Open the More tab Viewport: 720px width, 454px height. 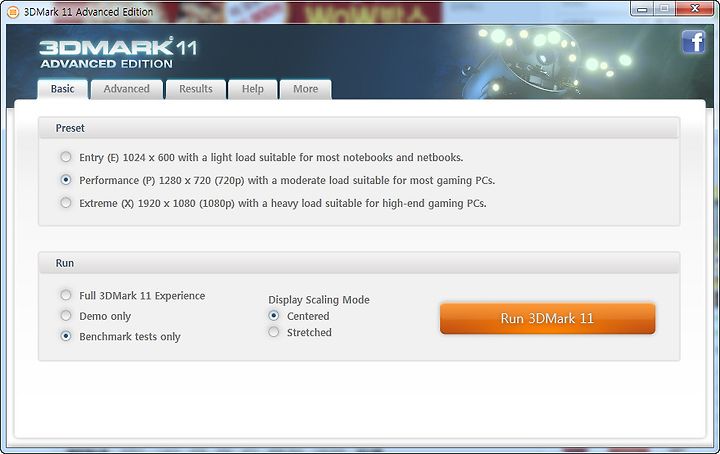coord(305,89)
